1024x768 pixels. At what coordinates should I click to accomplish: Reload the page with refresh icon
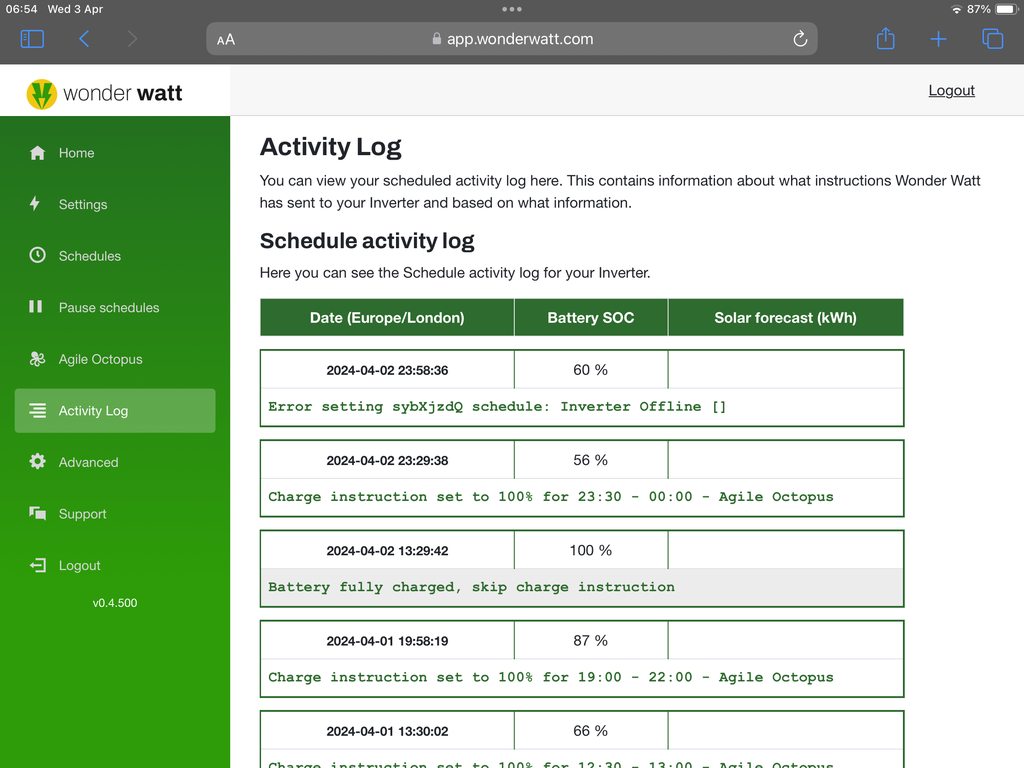point(799,39)
